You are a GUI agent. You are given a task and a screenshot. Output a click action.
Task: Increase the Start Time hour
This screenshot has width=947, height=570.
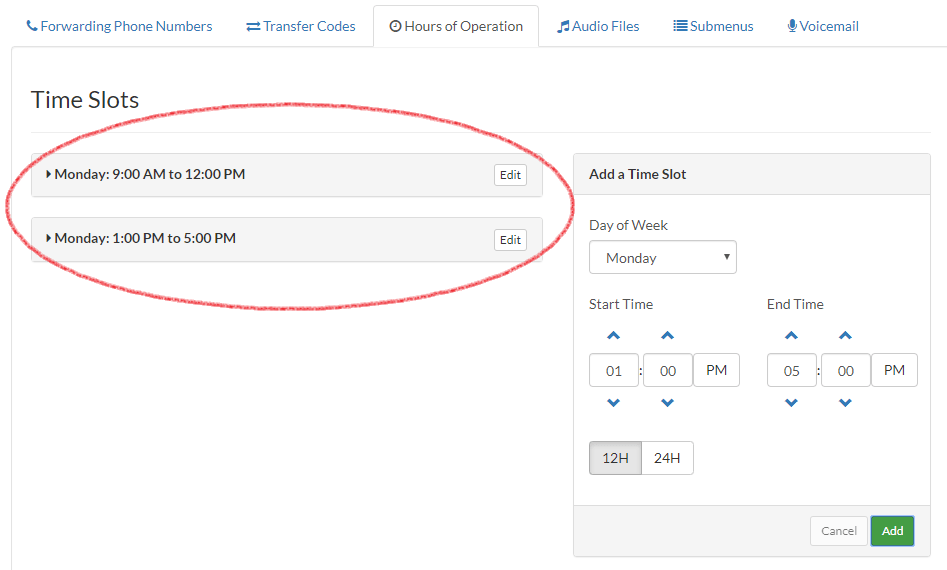614,336
